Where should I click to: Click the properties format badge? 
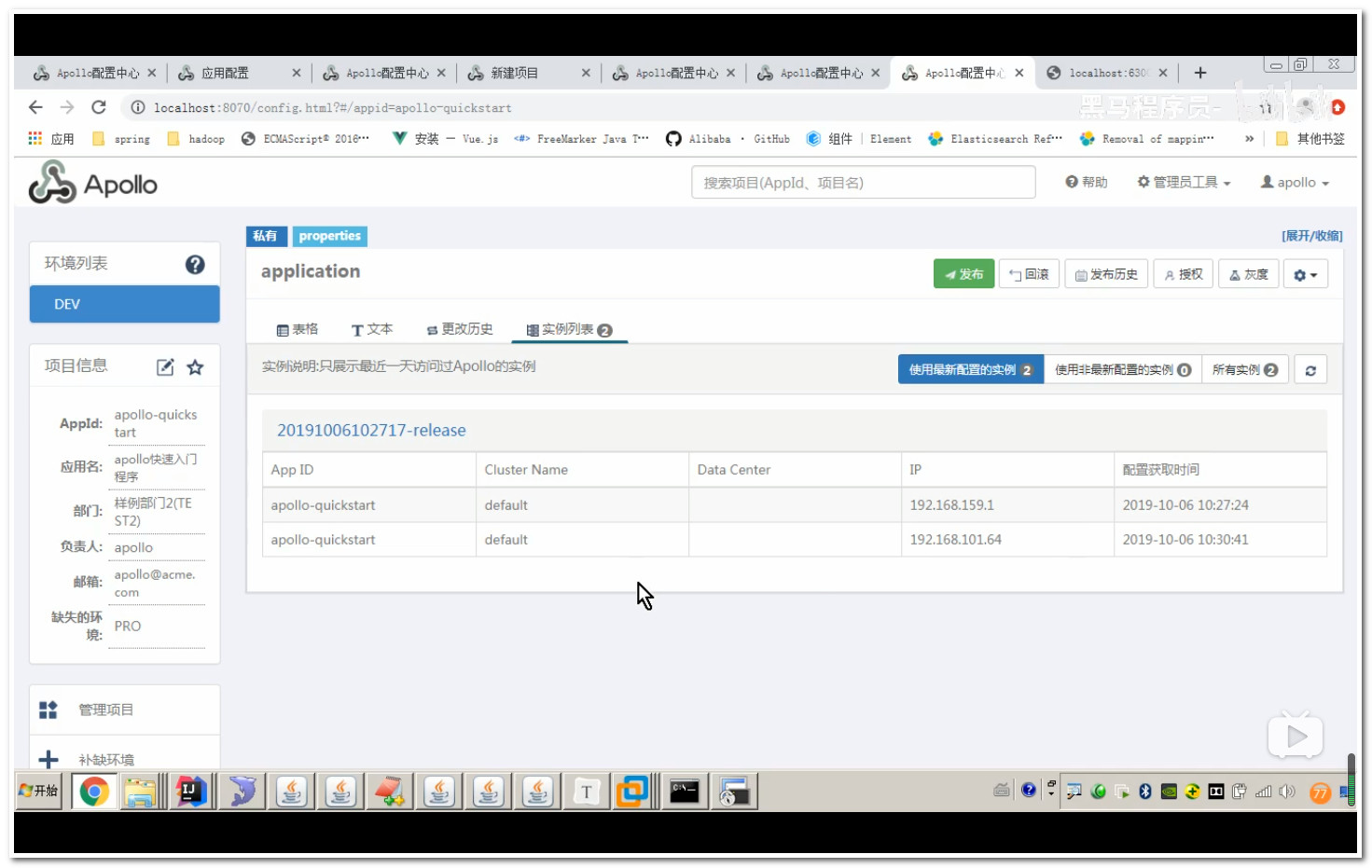click(x=330, y=236)
